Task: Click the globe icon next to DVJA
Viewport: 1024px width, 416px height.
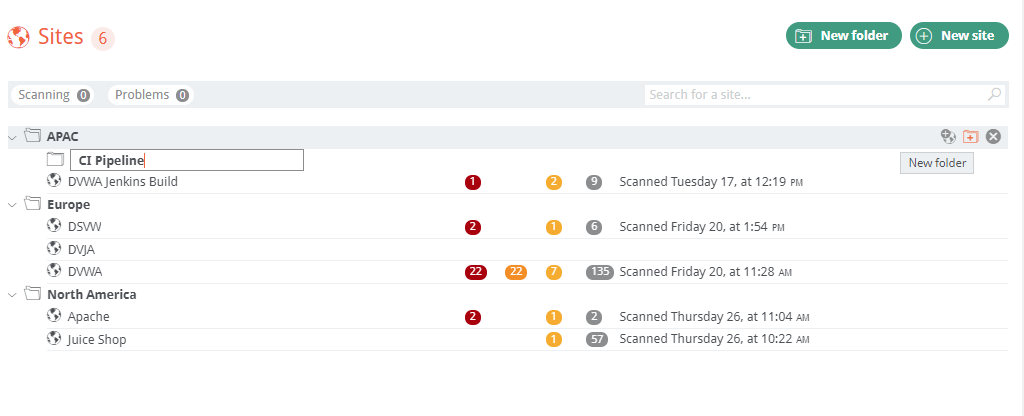Action: click(x=54, y=249)
